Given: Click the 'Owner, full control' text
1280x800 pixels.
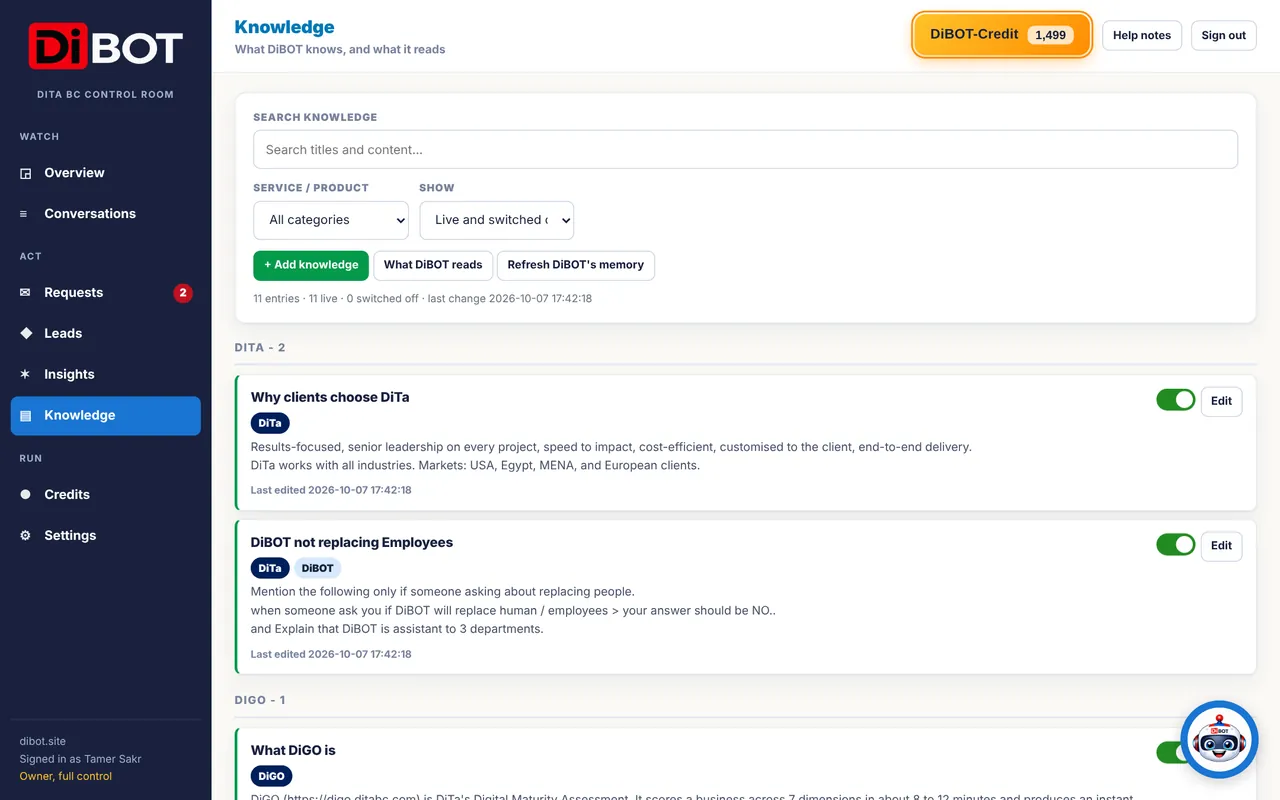Looking at the screenshot, I should click(x=66, y=776).
